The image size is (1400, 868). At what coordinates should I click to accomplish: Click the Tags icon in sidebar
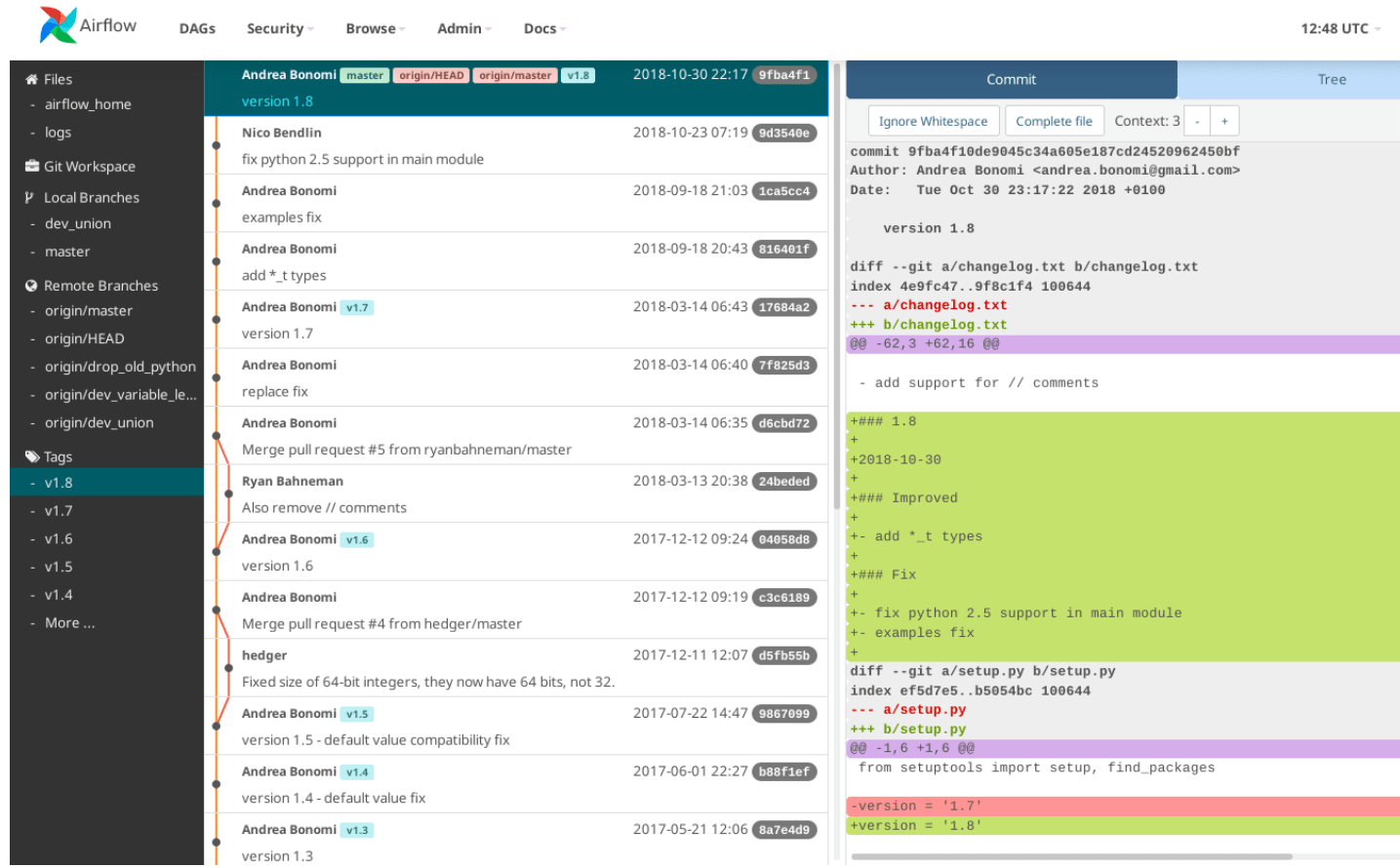32,456
